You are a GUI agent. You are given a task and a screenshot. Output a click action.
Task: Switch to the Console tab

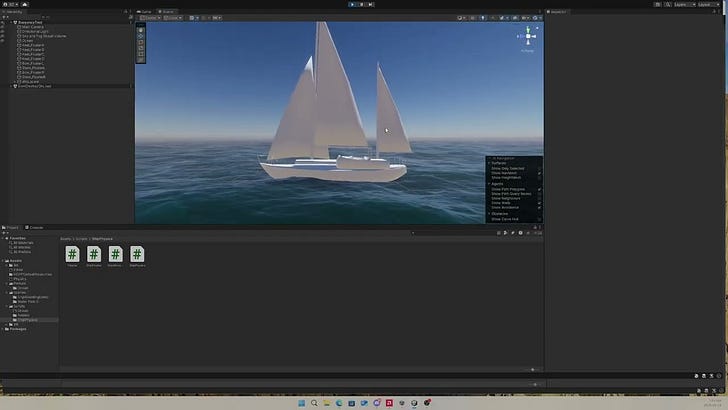[34, 228]
